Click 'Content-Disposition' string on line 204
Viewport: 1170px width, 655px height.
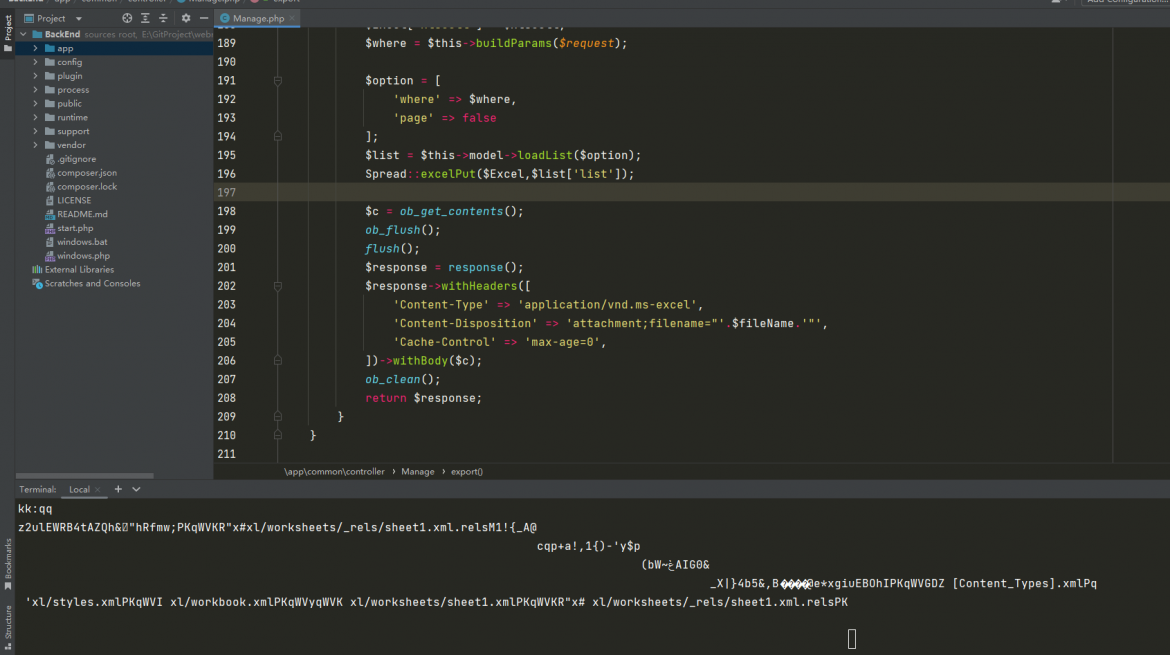[x=466, y=323]
